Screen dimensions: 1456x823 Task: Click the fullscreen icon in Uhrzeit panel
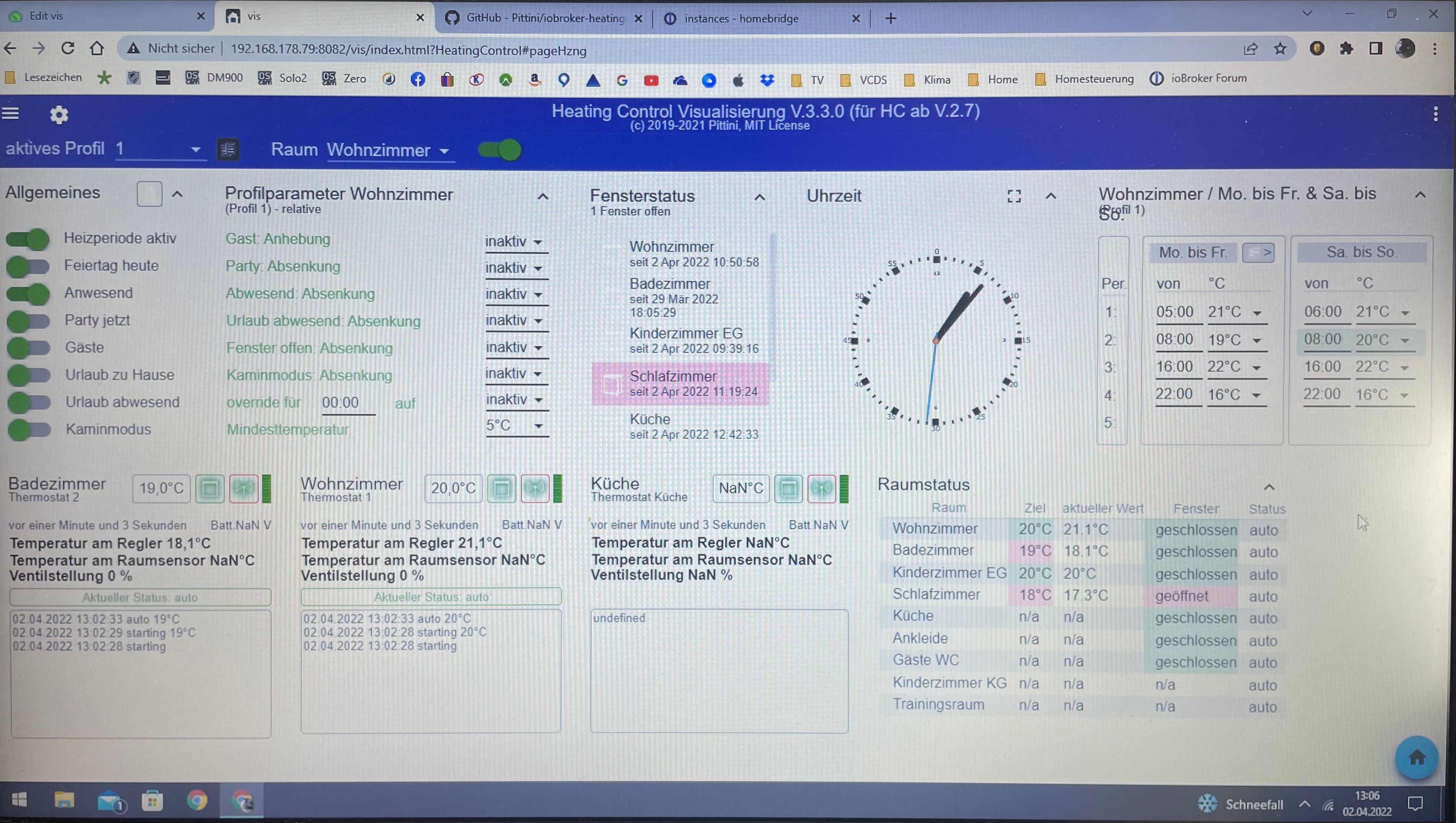pyautogui.click(x=1014, y=196)
